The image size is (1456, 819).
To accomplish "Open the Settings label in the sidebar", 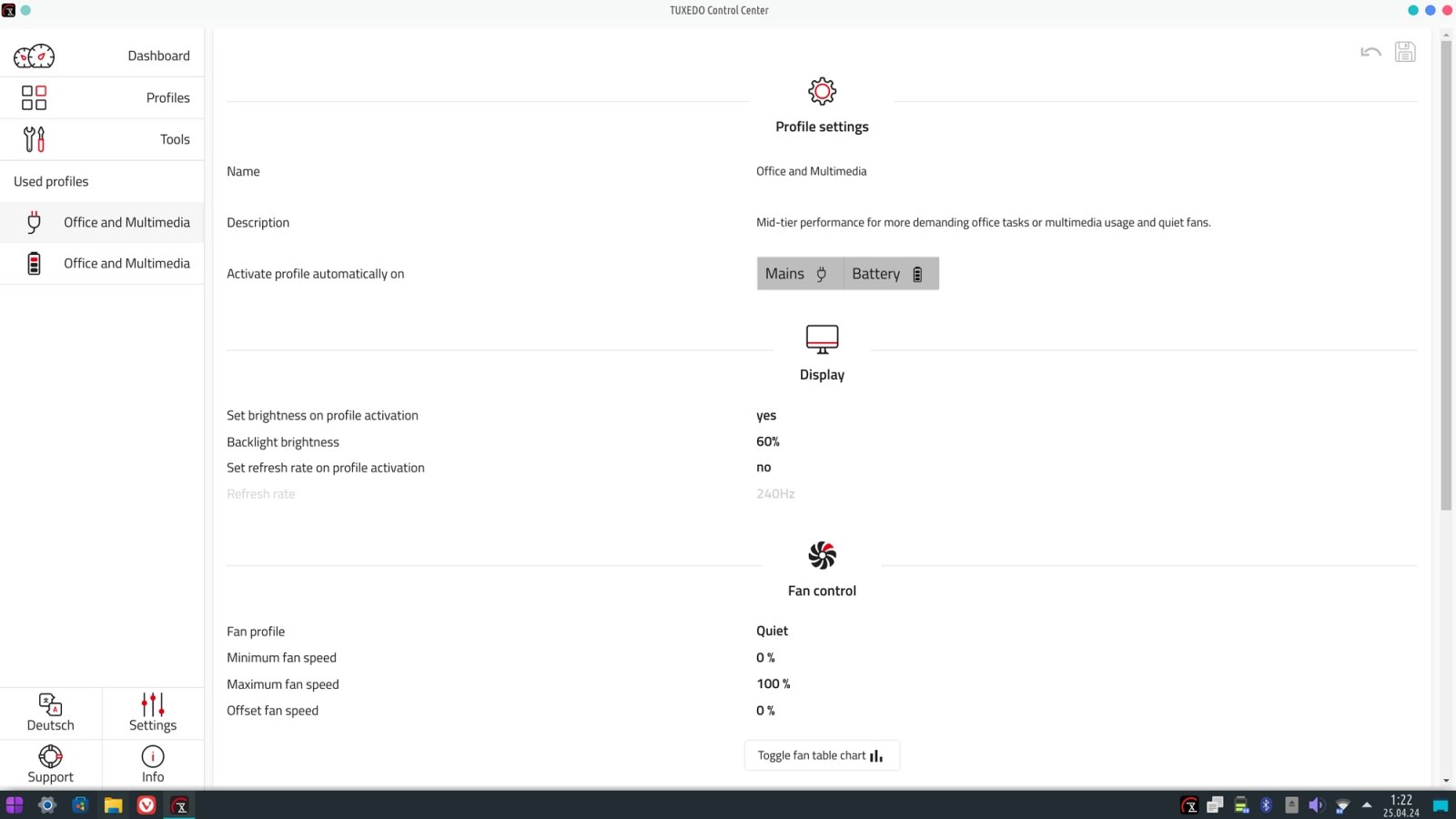I will pyautogui.click(x=153, y=725).
